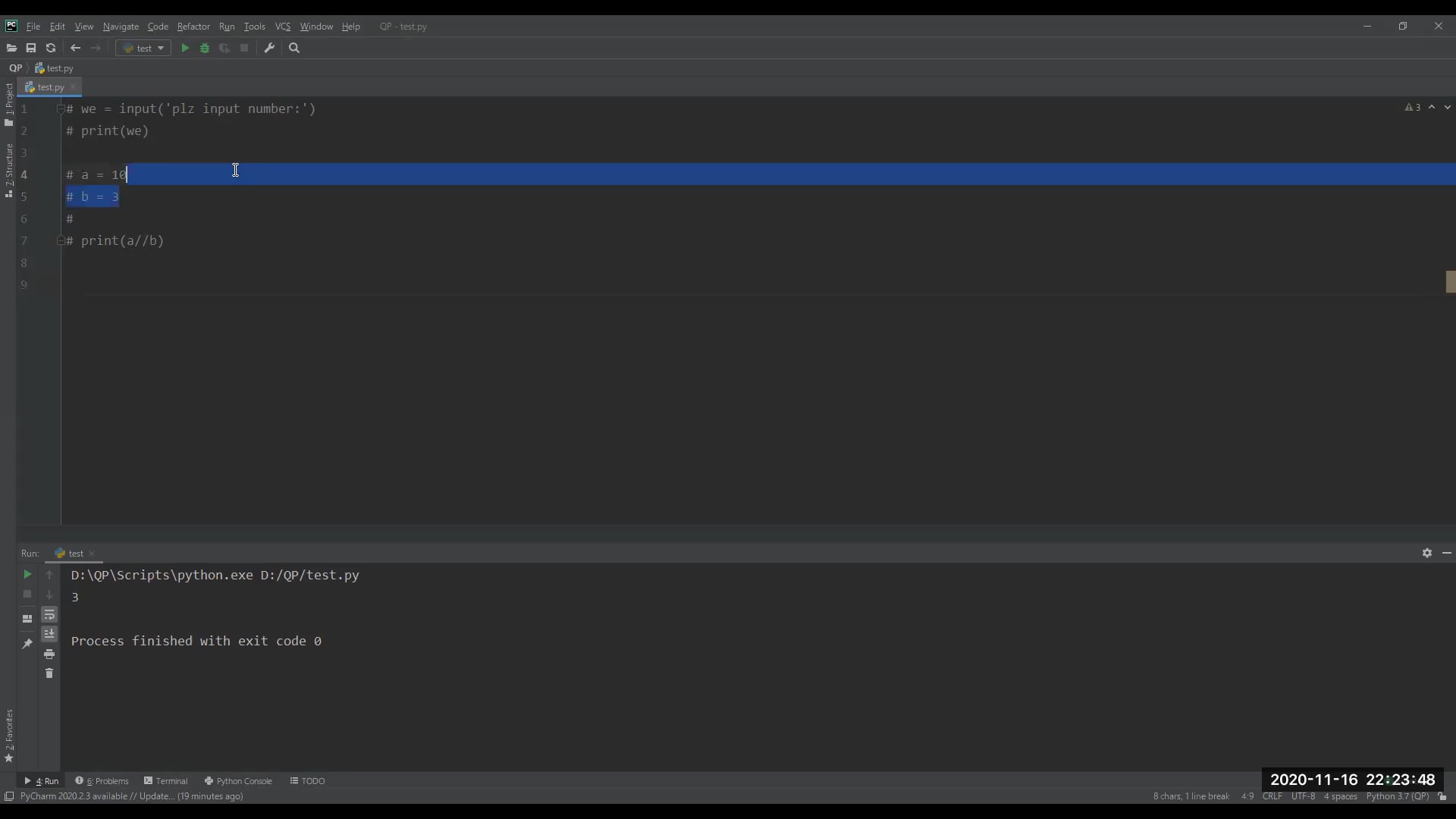Screen dimensions: 1456x819
Task: Click the Synchronize reload icon
Action: point(51,49)
